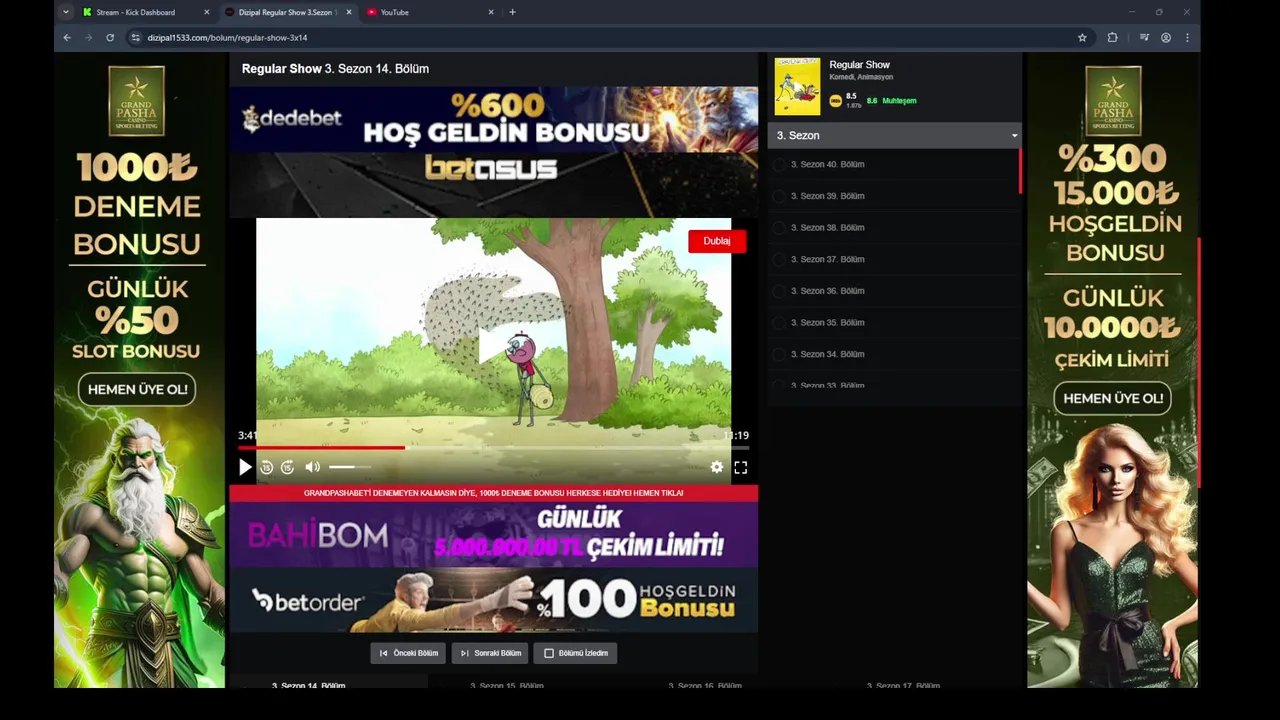This screenshot has width=1280, height=720.
Task: Open the betasus banner ad
Action: [493, 184]
